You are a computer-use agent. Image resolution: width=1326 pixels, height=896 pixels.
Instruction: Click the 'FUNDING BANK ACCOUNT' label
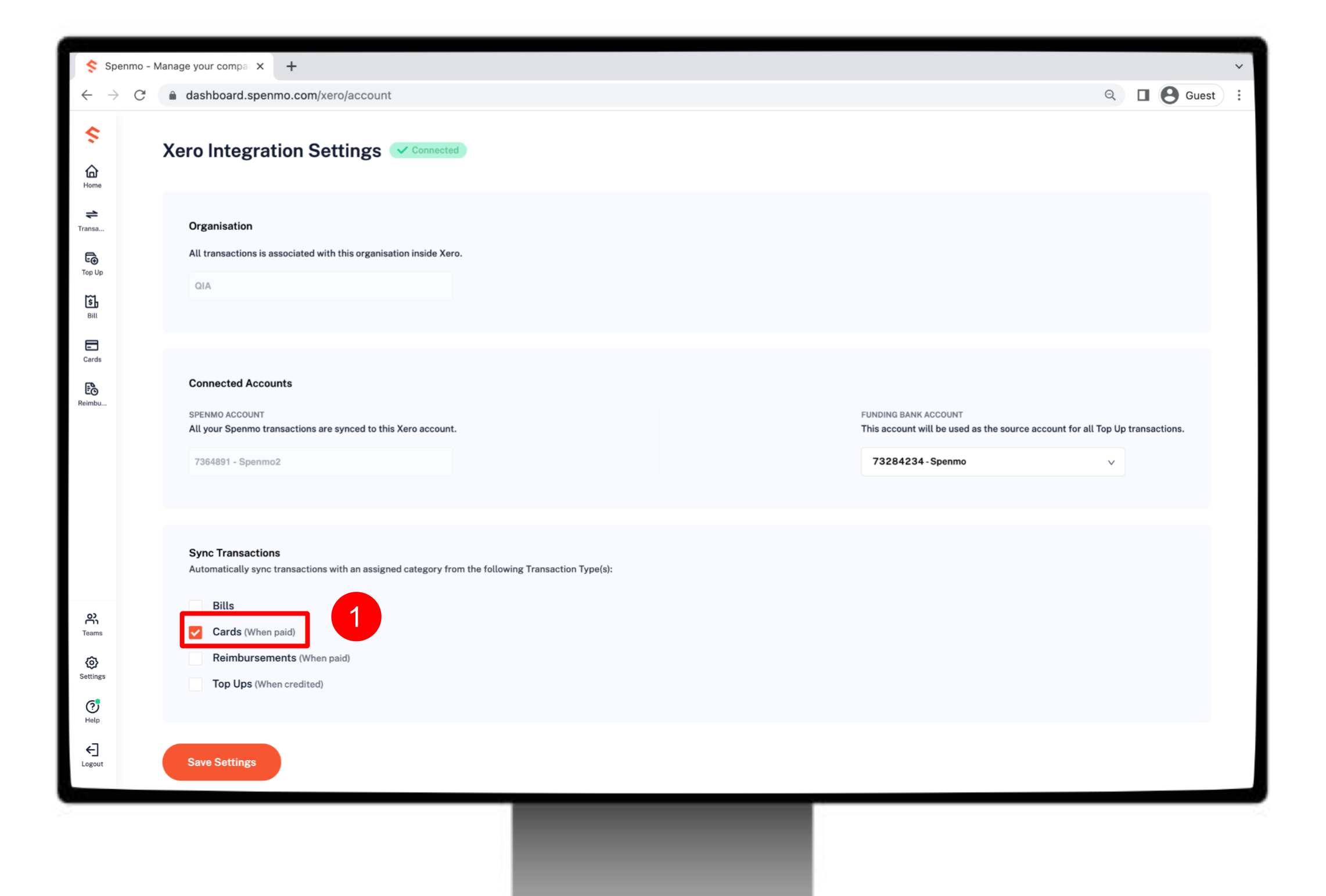[911, 415]
